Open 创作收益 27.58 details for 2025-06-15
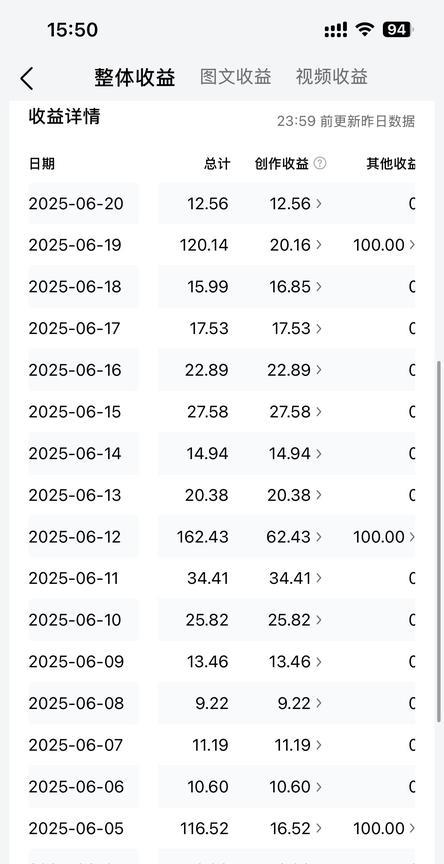 [x=296, y=412]
